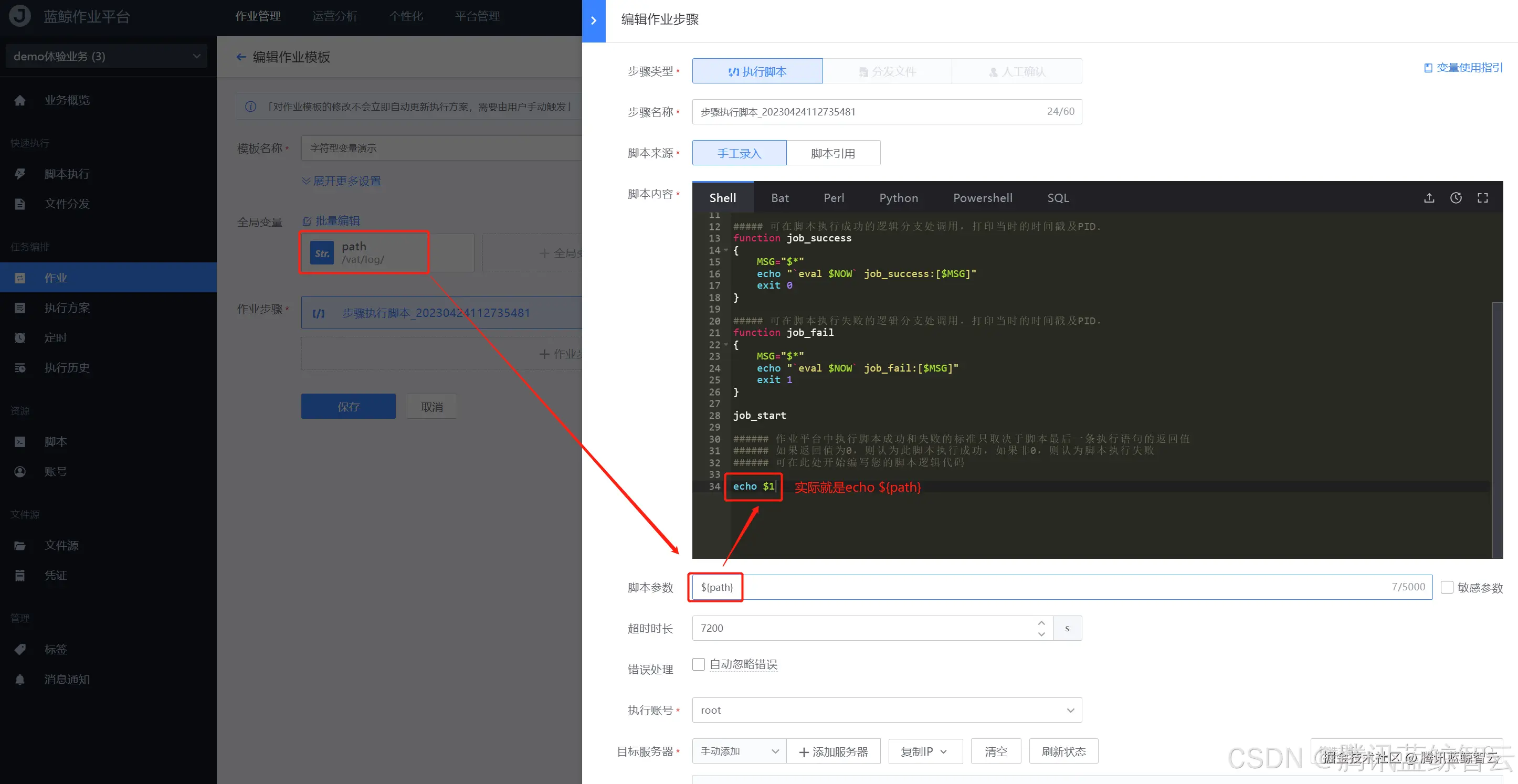Click the 文件分发 document icon

(20, 204)
